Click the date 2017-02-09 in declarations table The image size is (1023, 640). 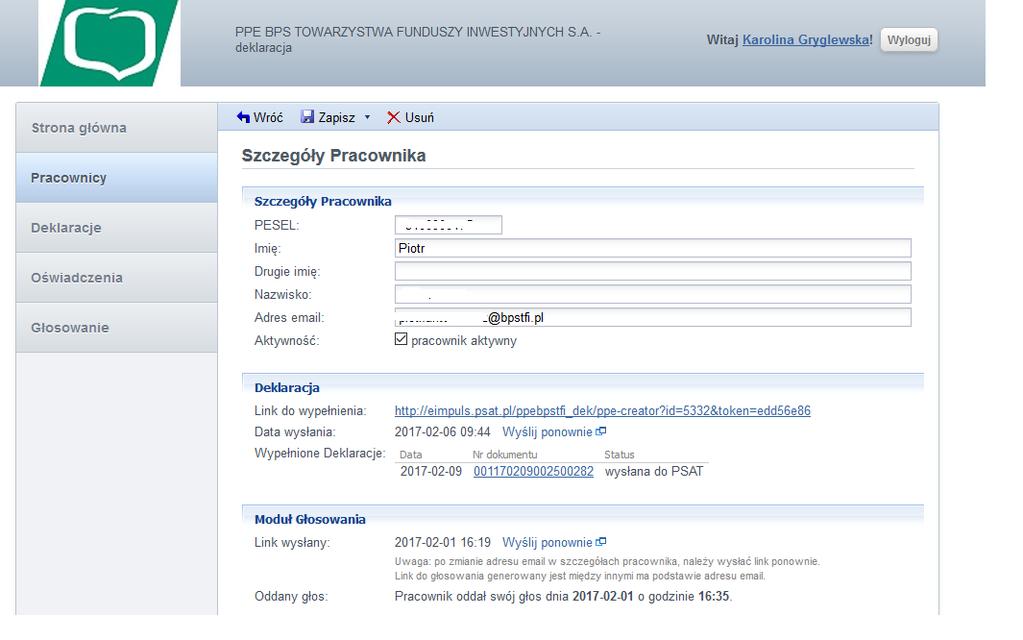[x=431, y=471]
